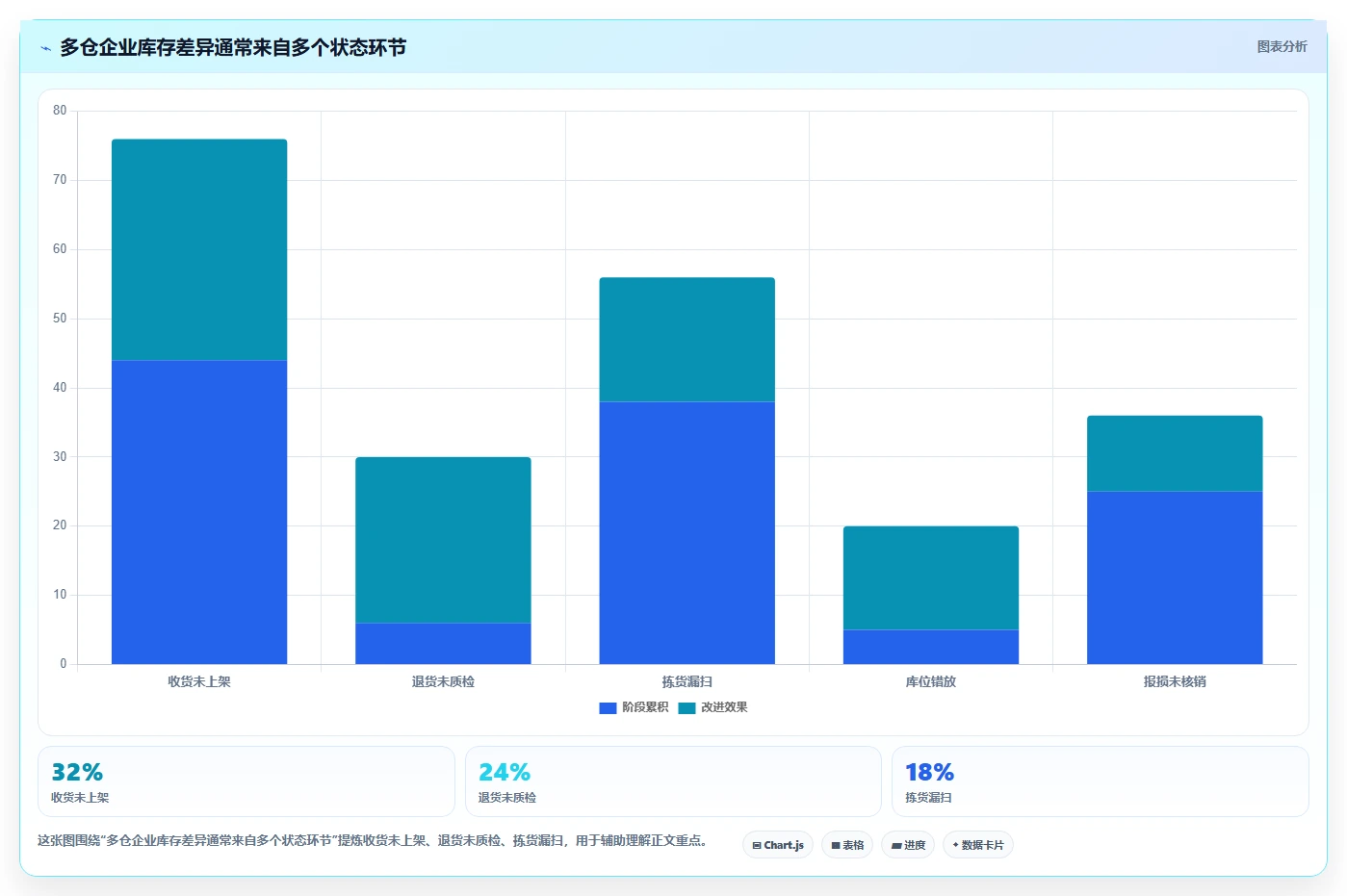Select the Chart.js tag chip
Screen dimensions: 1347x896
(778, 845)
